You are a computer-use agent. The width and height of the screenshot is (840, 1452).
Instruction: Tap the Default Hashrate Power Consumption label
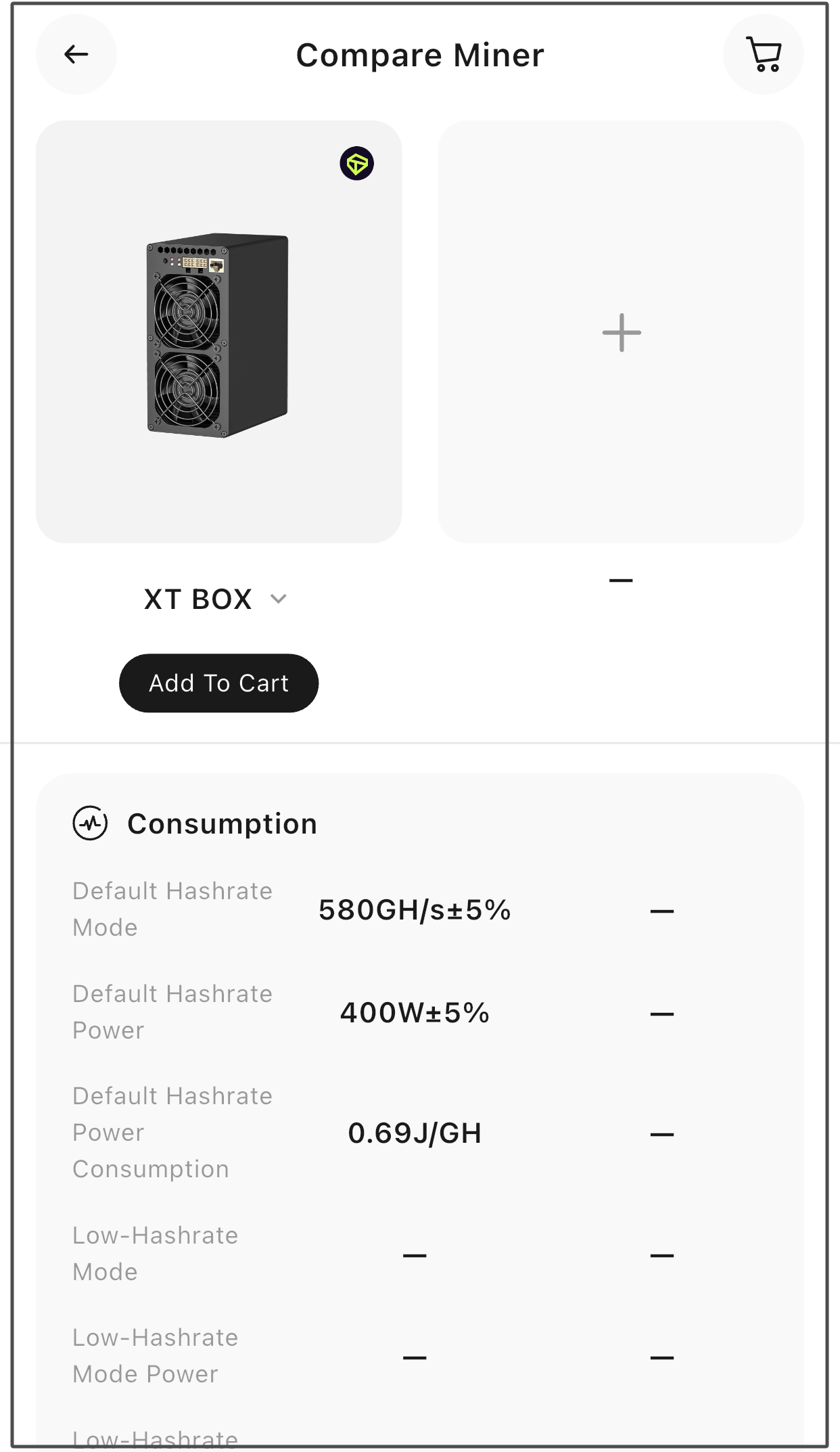click(172, 1132)
